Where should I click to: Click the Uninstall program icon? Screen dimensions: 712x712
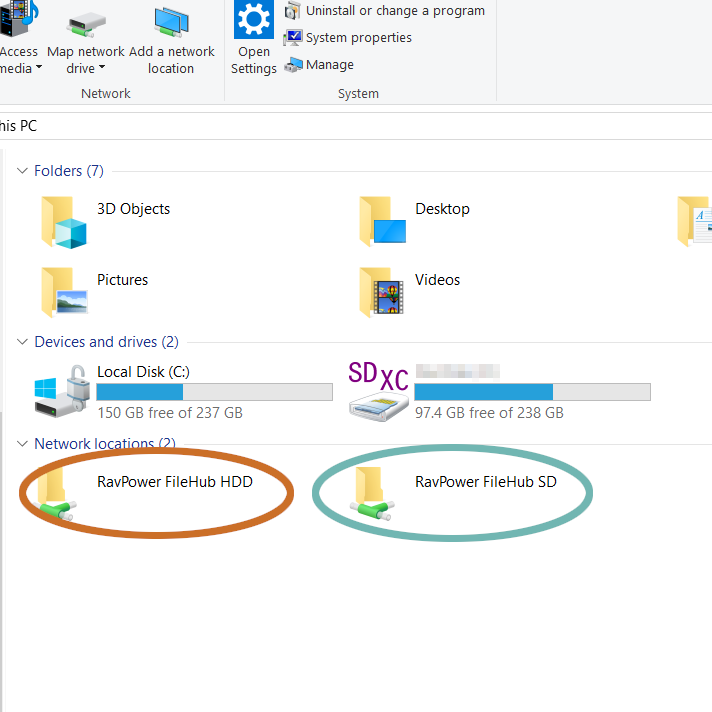point(293,11)
